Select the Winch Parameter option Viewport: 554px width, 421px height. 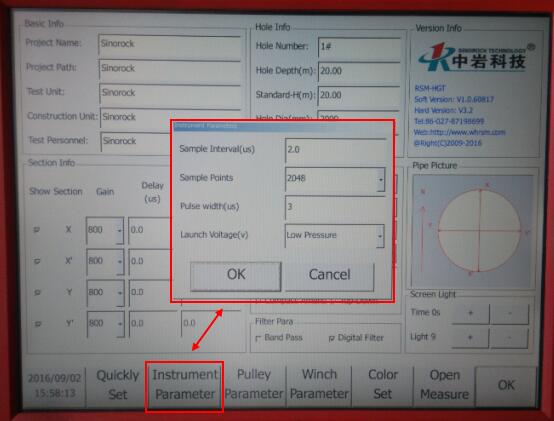point(319,384)
